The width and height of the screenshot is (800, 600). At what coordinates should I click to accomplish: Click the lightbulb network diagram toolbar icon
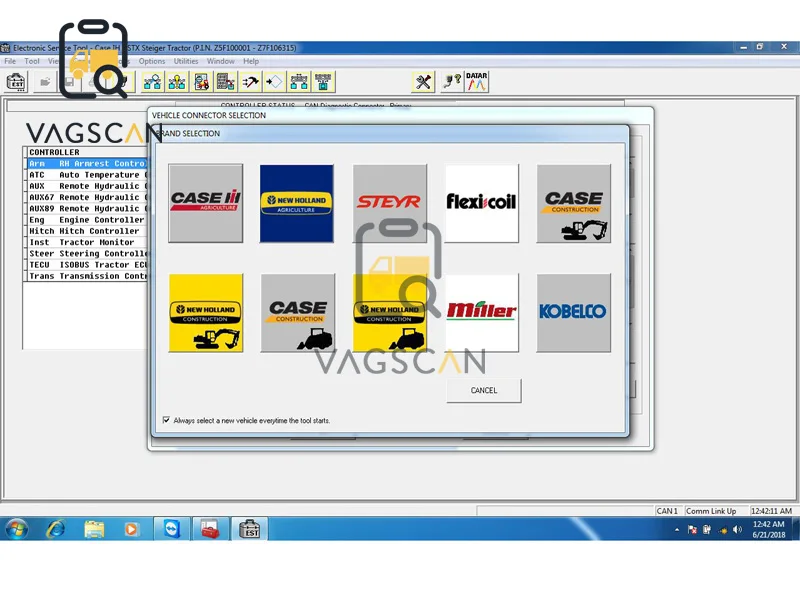(177, 82)
